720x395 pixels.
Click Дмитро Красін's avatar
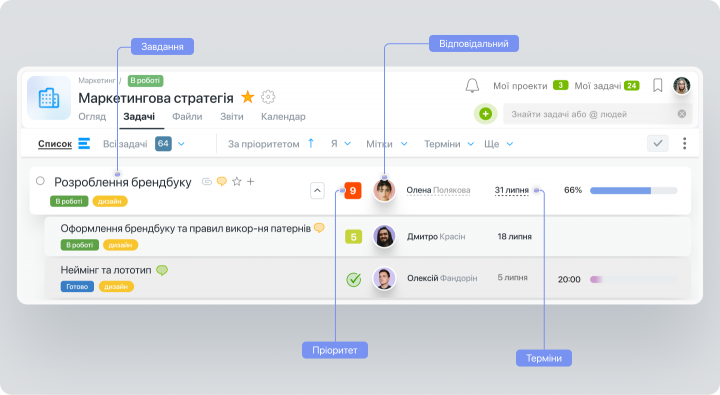click(x=384, y=237)
